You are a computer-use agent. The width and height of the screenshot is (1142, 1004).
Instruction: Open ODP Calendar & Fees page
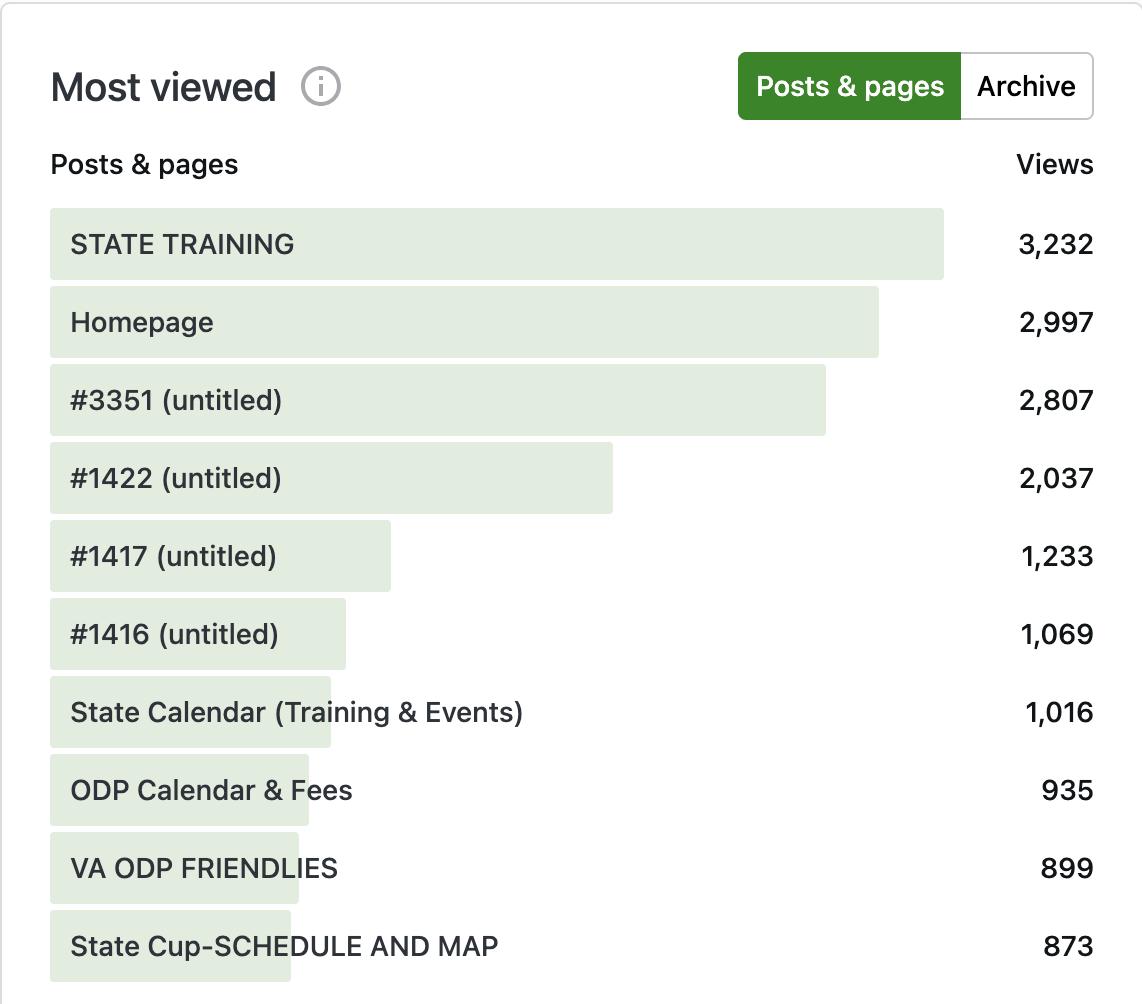tap(211, 790)
